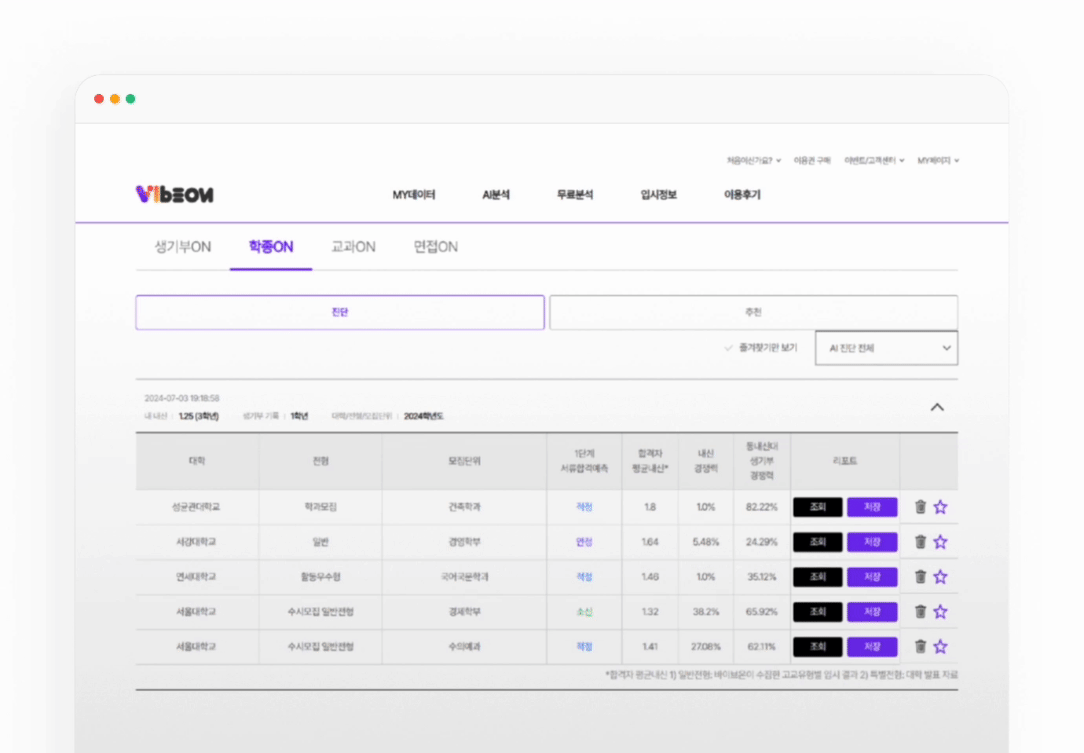Remove the 경제학부 row via trash icon

pos(920,612)
